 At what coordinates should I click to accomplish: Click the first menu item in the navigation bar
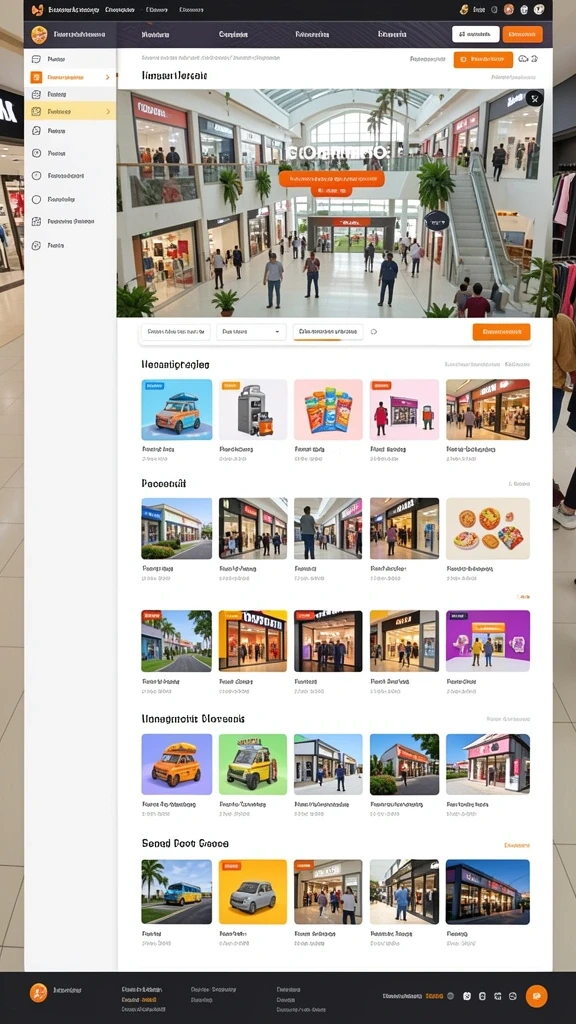pyautogui.click(x=155, y=35)
